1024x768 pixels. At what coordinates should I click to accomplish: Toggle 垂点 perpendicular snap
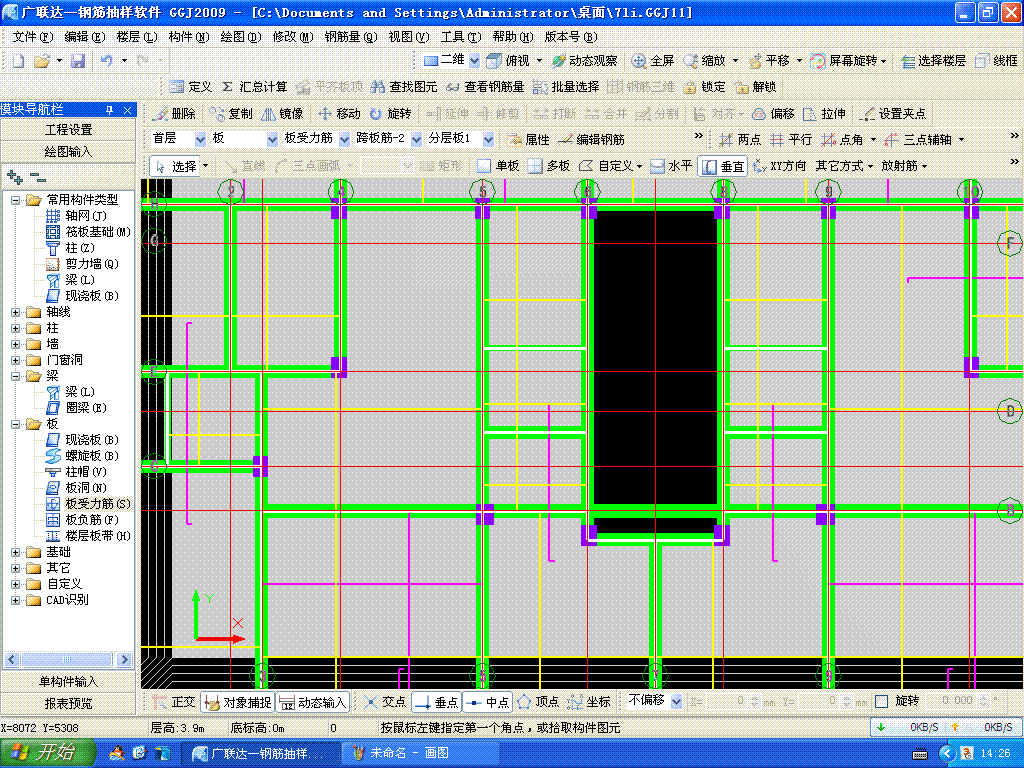tap(436, 702)
